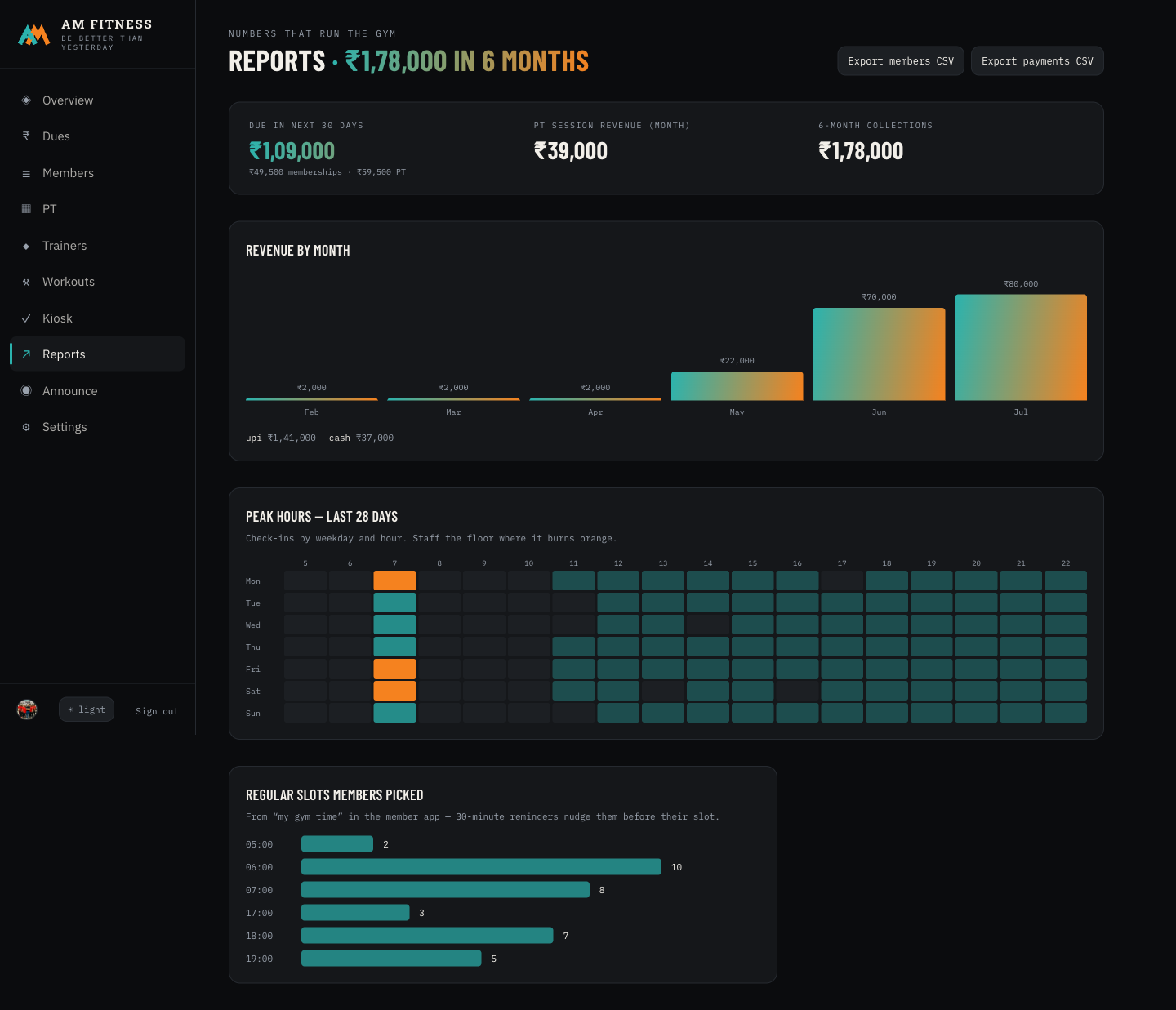The width and height of the screenshot is (1176, 1010).
Task: Click the Settings gear icon
Action: coord(26,427)
